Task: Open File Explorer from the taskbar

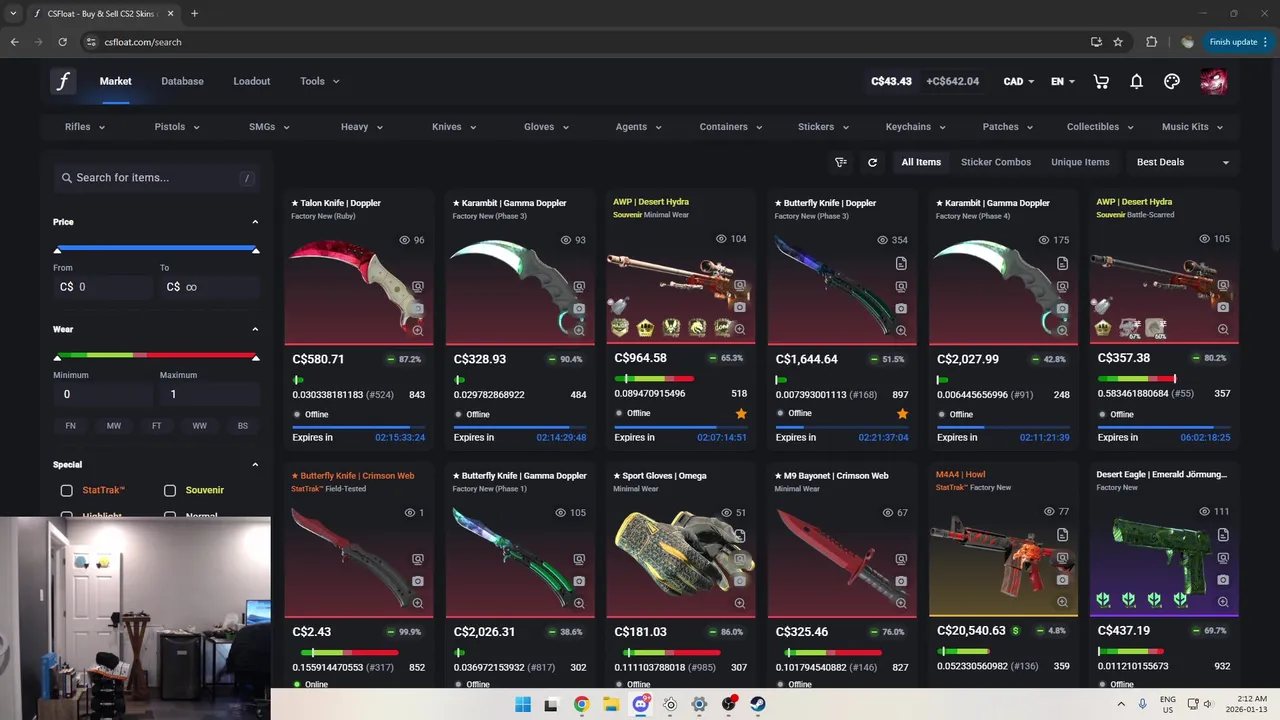Action: tap(610, 704)
